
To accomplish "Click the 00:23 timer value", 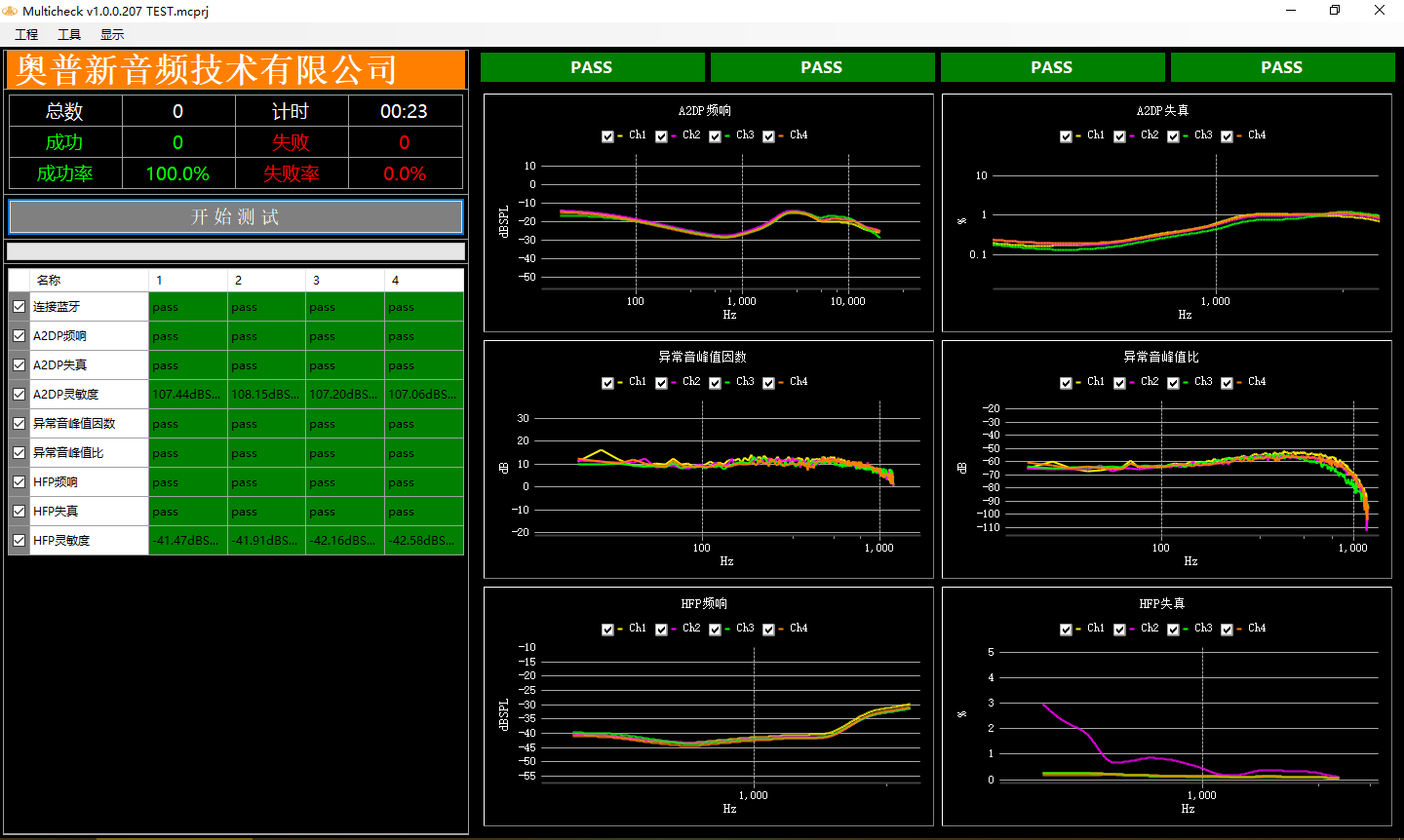I will tap(405, 111).
